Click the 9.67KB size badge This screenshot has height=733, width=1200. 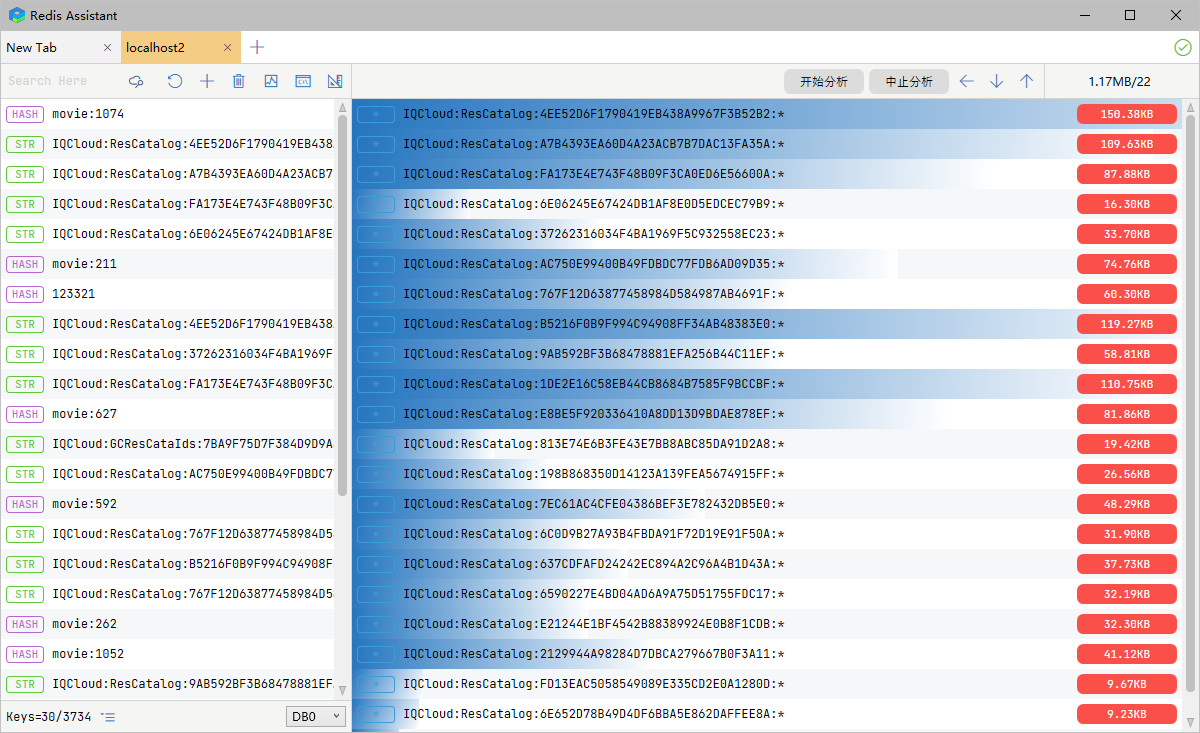[x=1126, y=684]
